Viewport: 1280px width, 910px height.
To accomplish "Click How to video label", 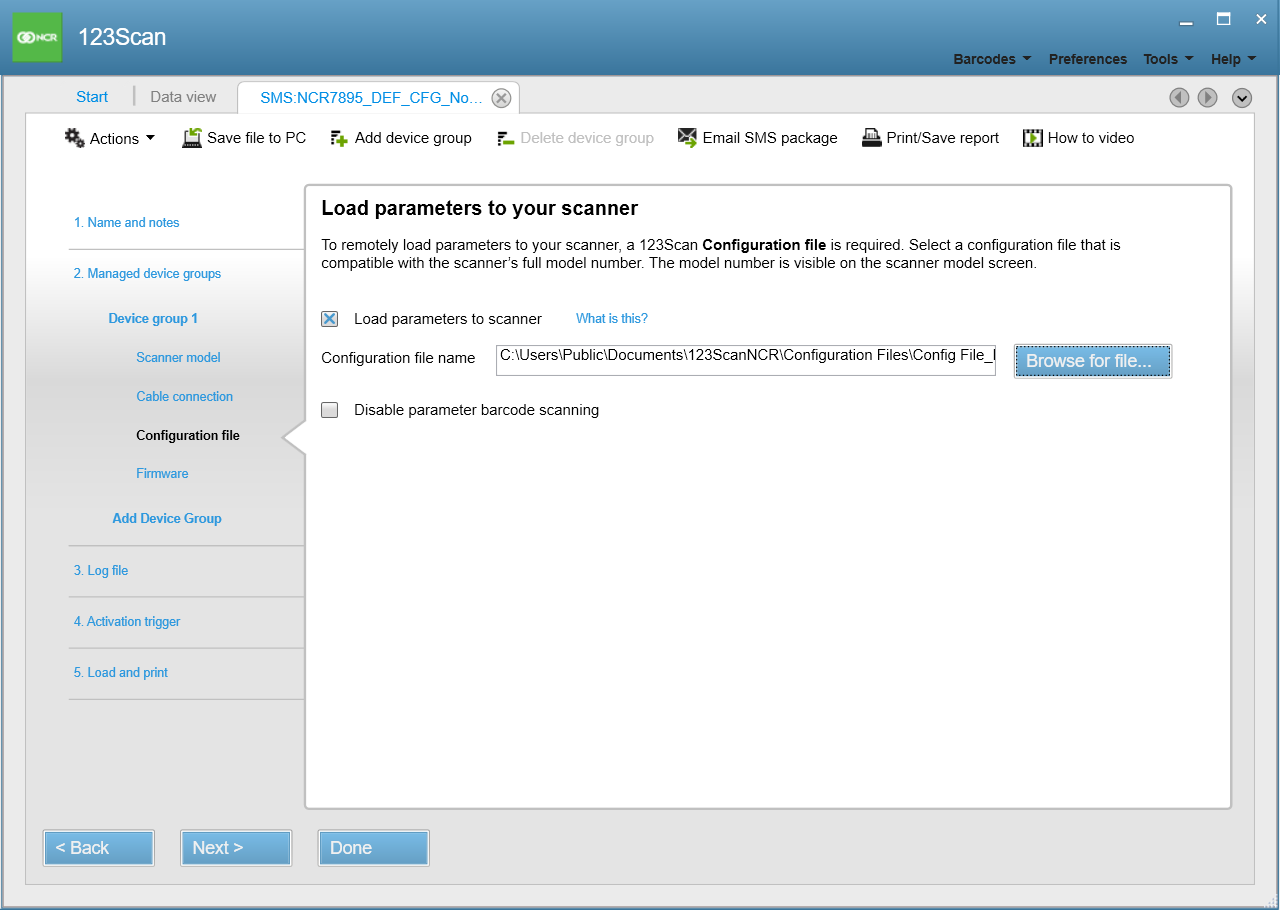I will [x=1091, y=138].
